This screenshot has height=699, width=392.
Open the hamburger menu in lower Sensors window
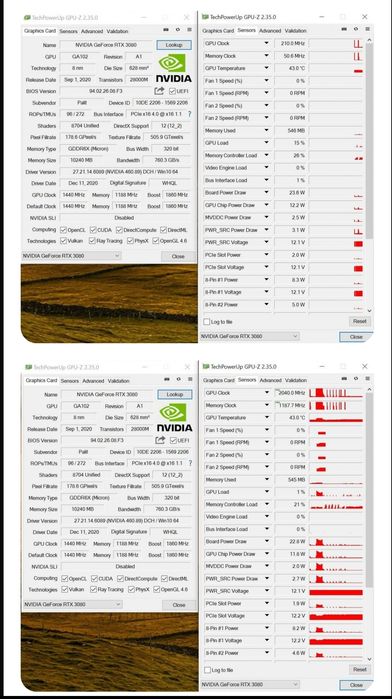click(367, 378)
